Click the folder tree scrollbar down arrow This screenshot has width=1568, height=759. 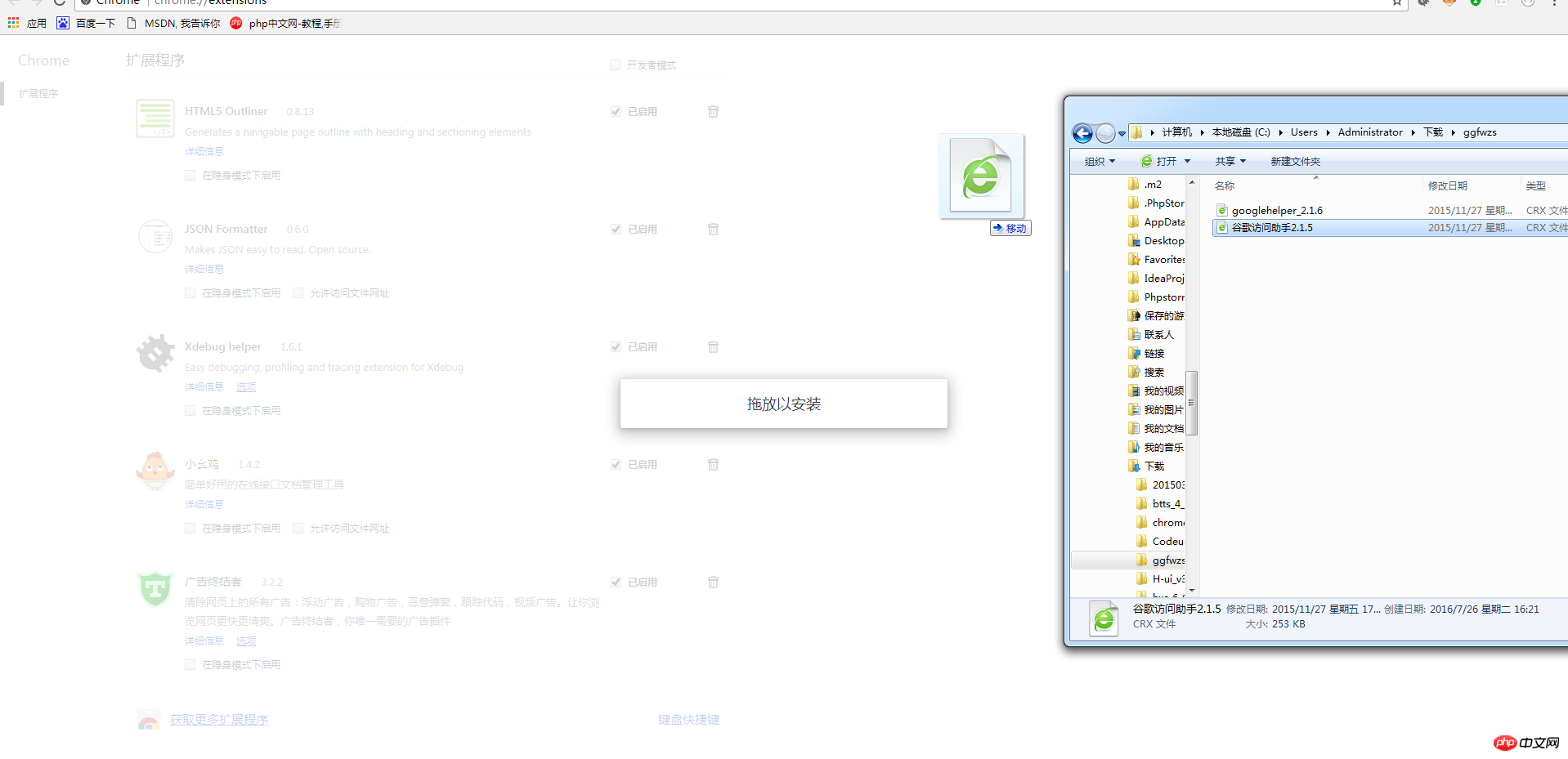1192,590
